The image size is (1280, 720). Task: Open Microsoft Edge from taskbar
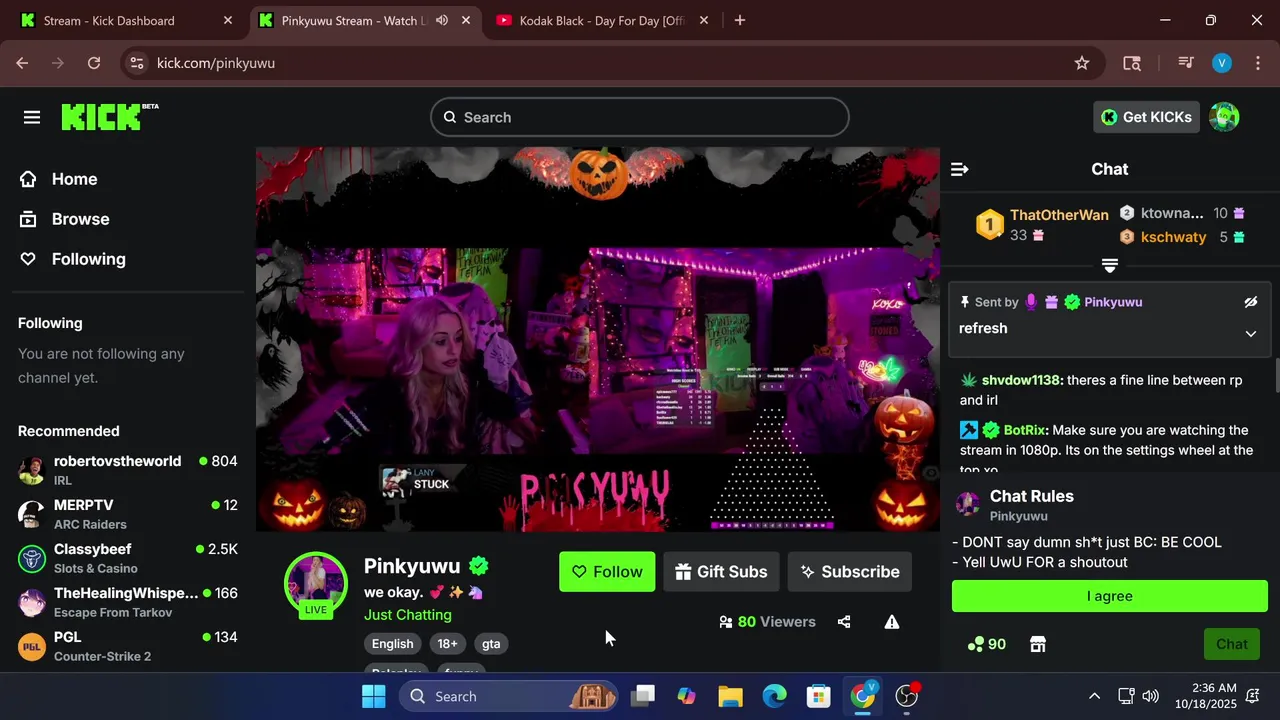click(x=774, y=696)
